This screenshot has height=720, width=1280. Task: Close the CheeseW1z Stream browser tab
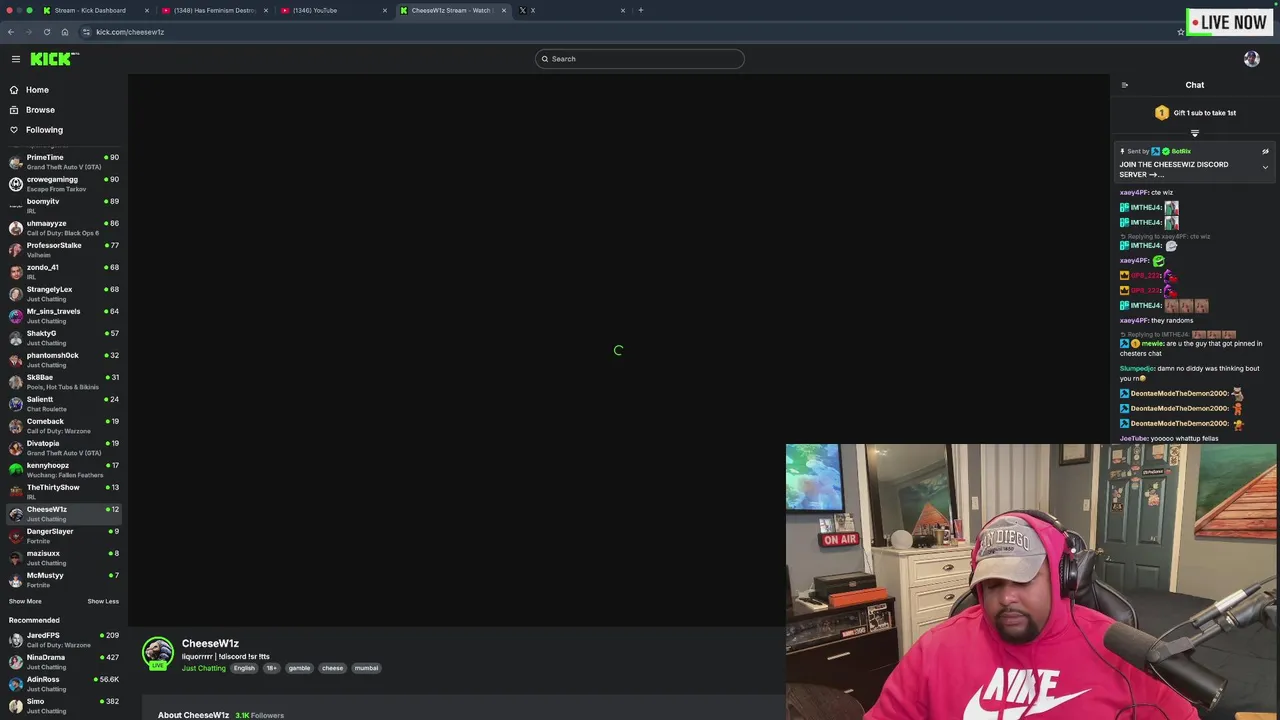(504, 10)
